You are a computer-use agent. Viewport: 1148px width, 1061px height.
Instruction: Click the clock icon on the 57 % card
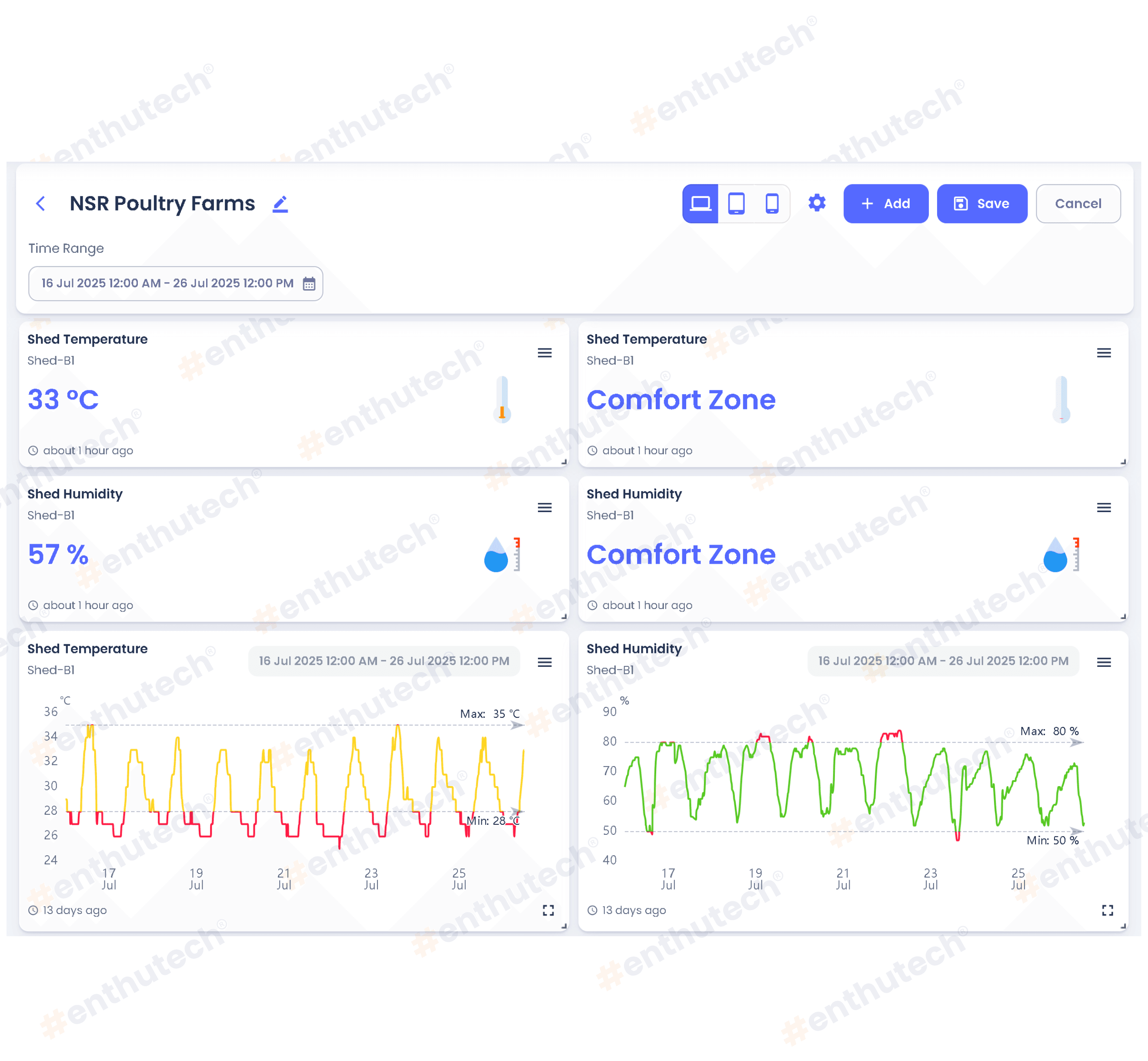(x=33, y=605)
